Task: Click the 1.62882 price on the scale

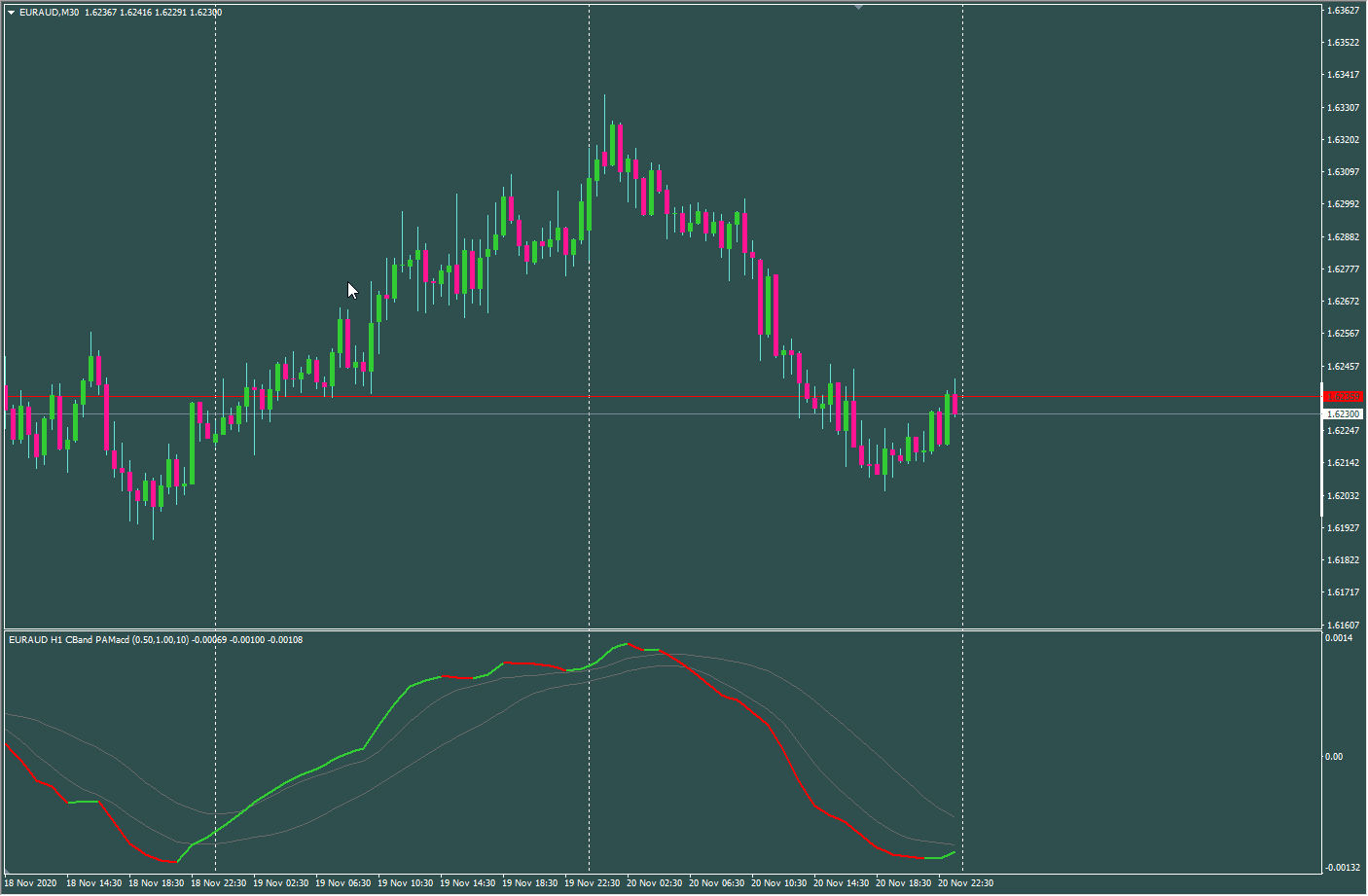Action: coord(1344,237)
